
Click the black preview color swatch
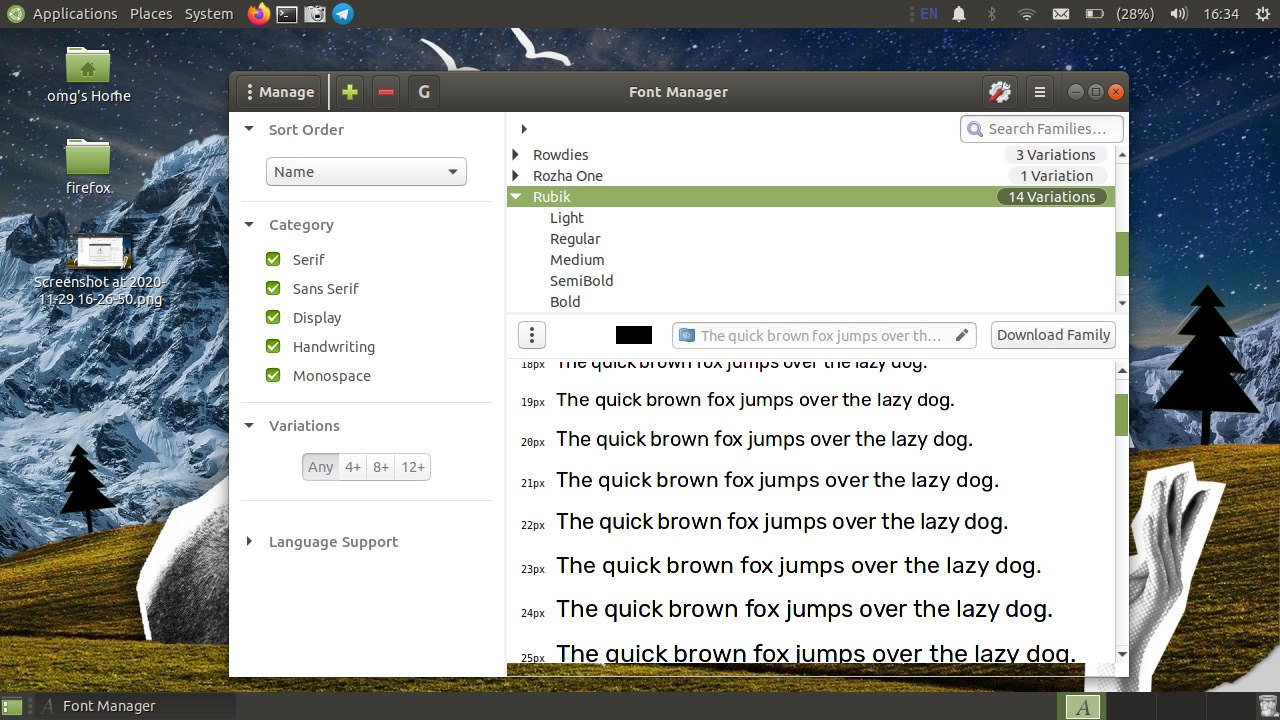click(634, 335)
